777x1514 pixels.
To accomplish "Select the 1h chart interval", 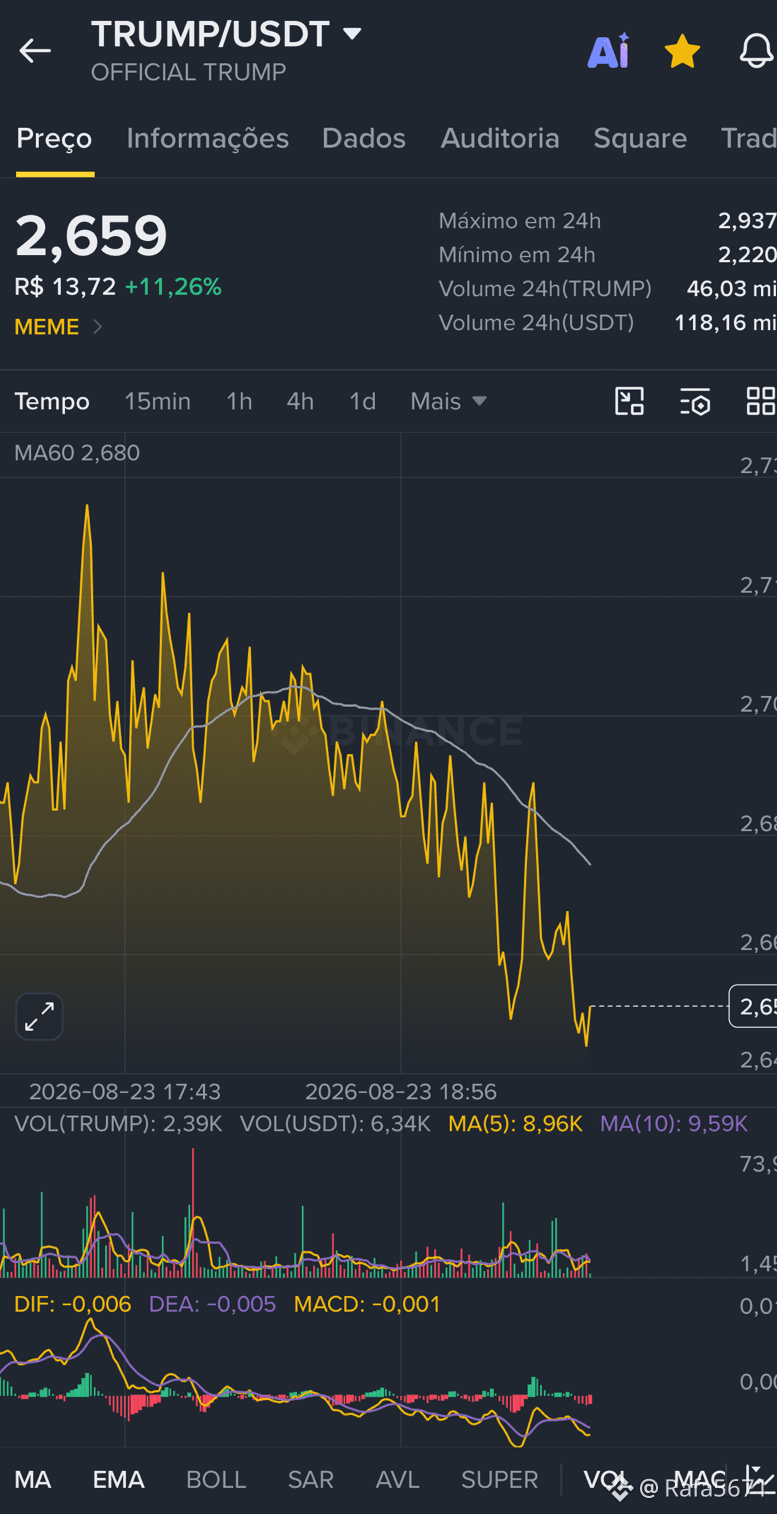I will 239,401.
